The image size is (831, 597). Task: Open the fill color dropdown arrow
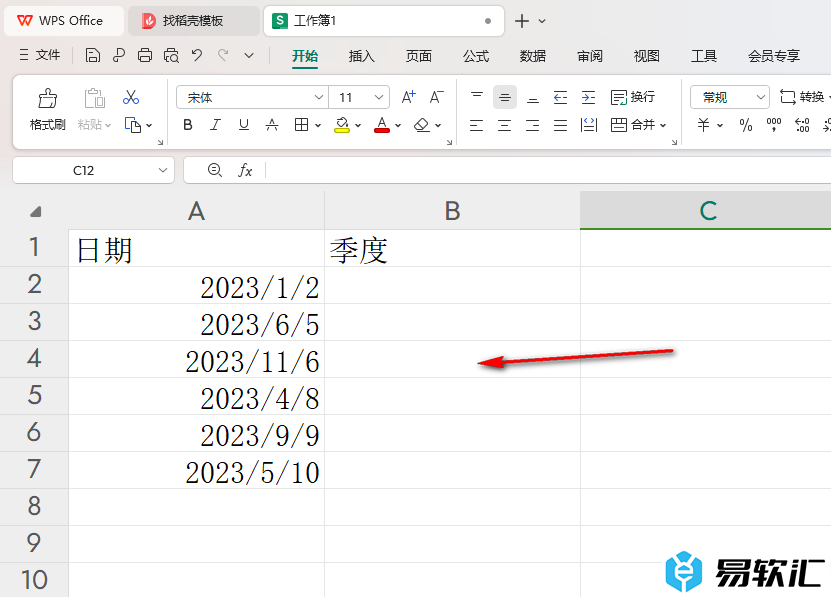(358, 126)
